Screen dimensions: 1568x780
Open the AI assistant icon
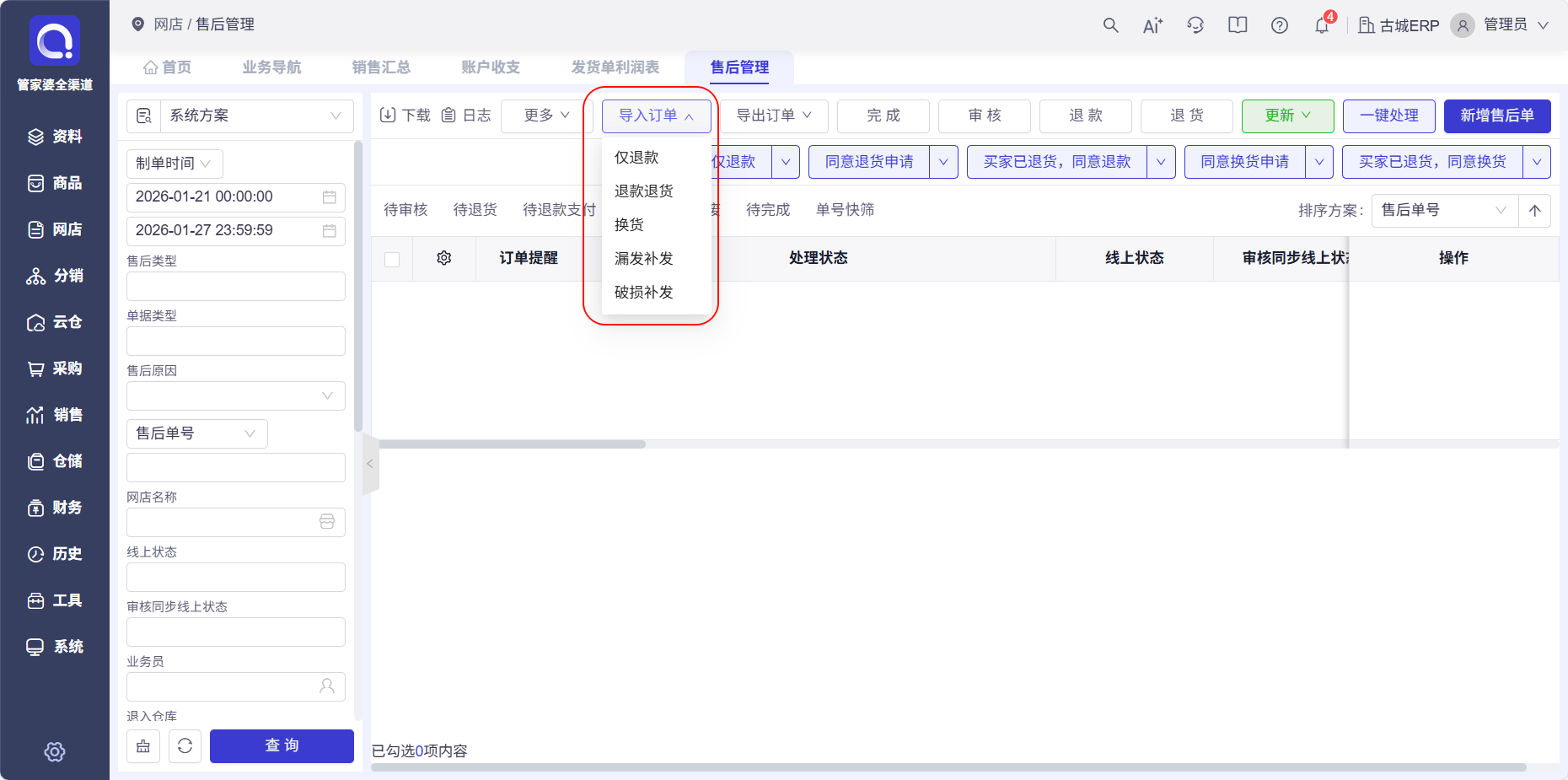(x=1152, y=25)
